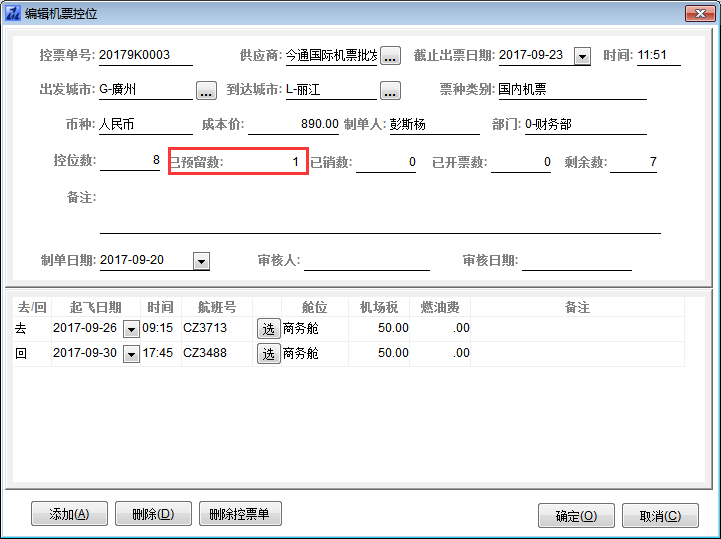
Task: Expand date dropdown for 2017-09-26 flight row
Action: 132,329
